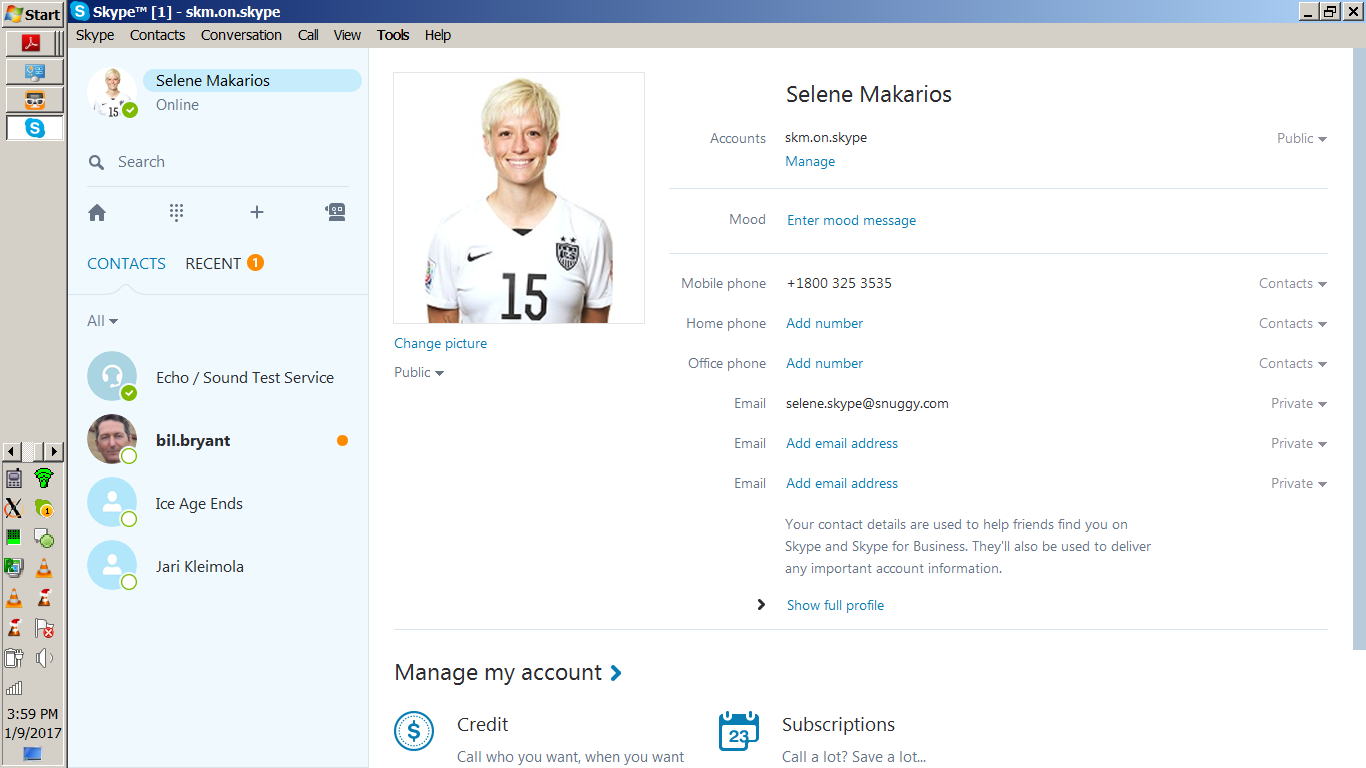1366x768 pixels.
Task: Click the Skype tray icon with badge
Action: [43, 508]
